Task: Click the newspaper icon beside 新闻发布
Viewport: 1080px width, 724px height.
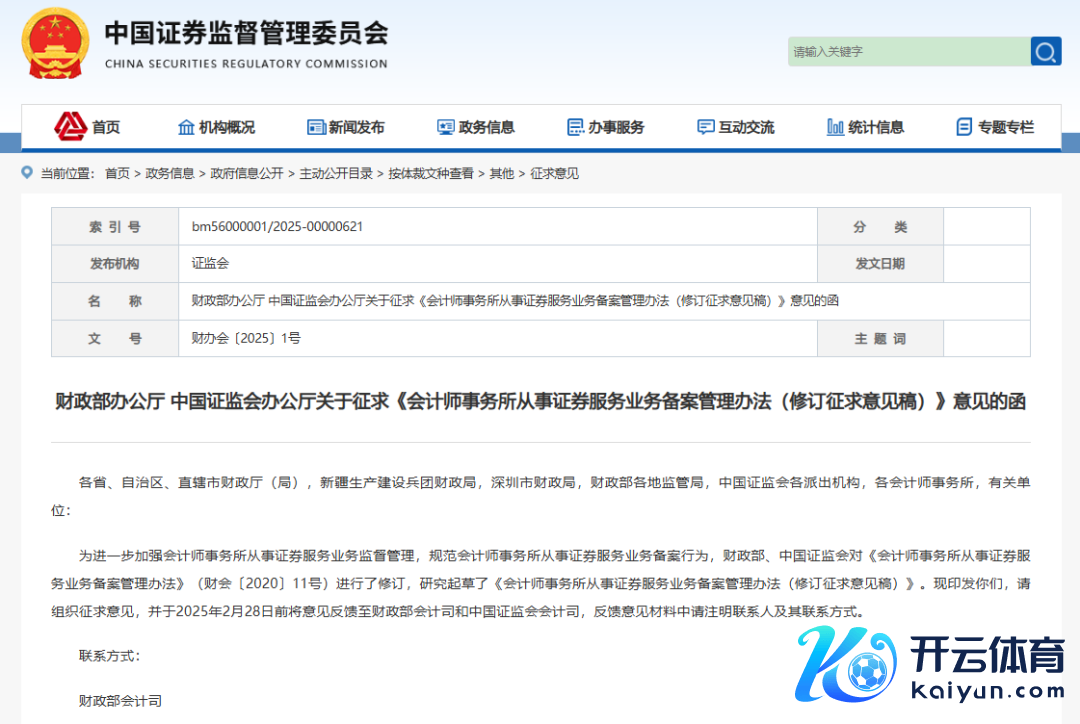Action: (x=316, y=127)
